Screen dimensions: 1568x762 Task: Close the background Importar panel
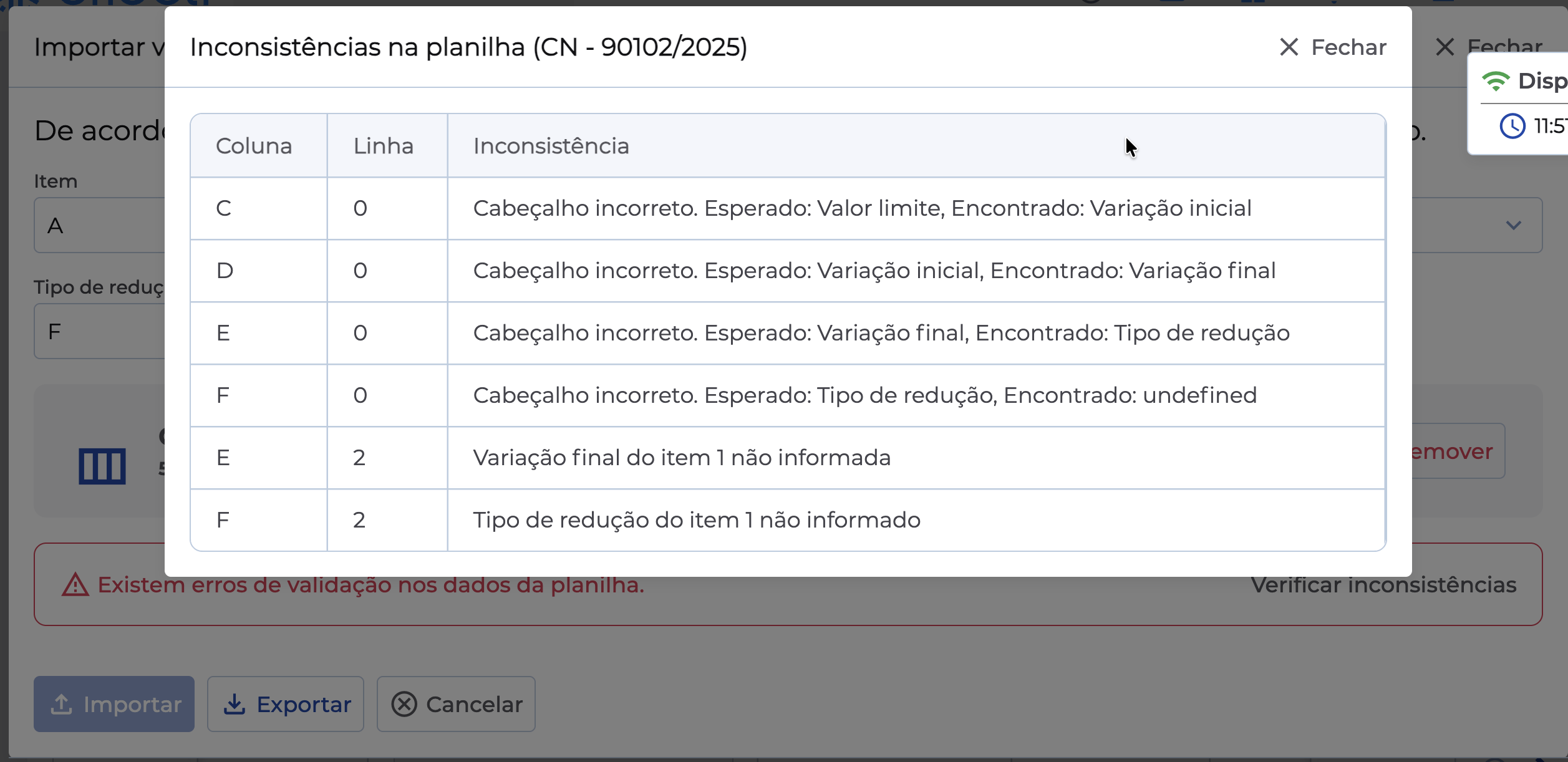(1488, 47)
